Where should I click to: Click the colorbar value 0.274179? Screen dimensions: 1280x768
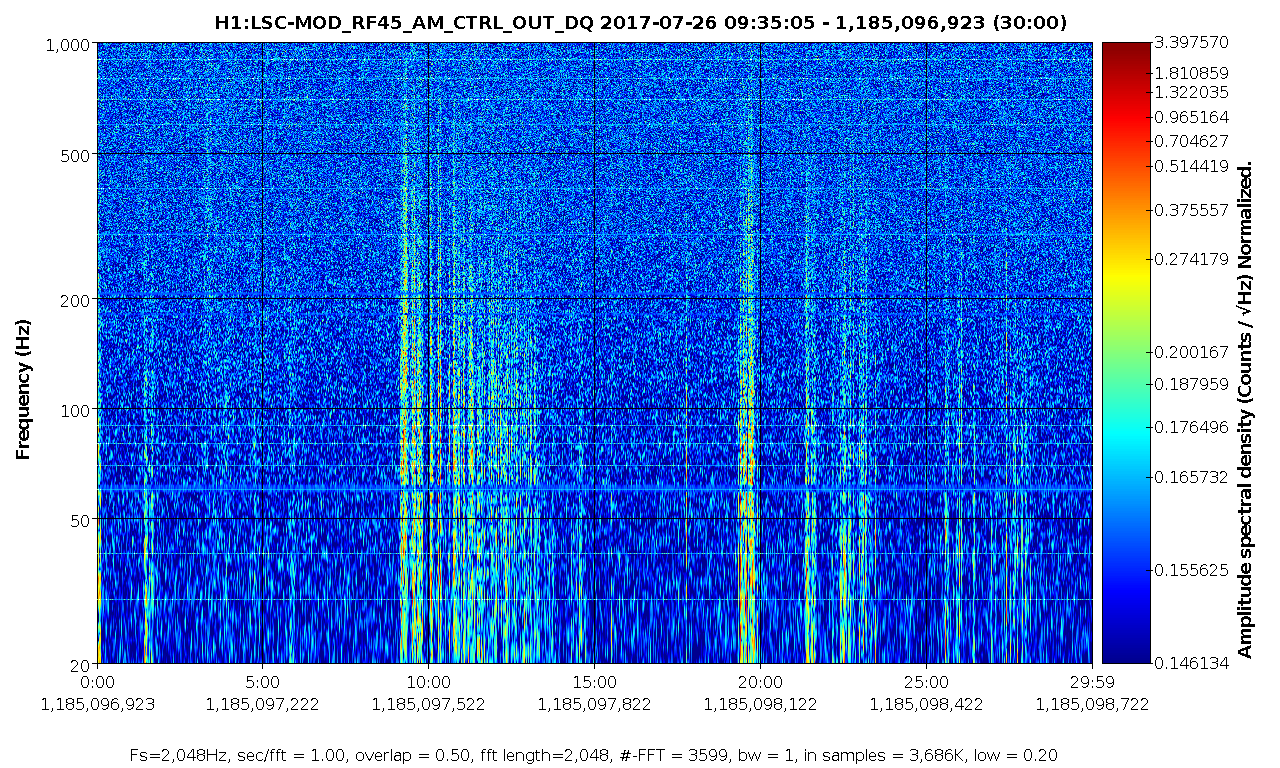[x=1191, y=259]
